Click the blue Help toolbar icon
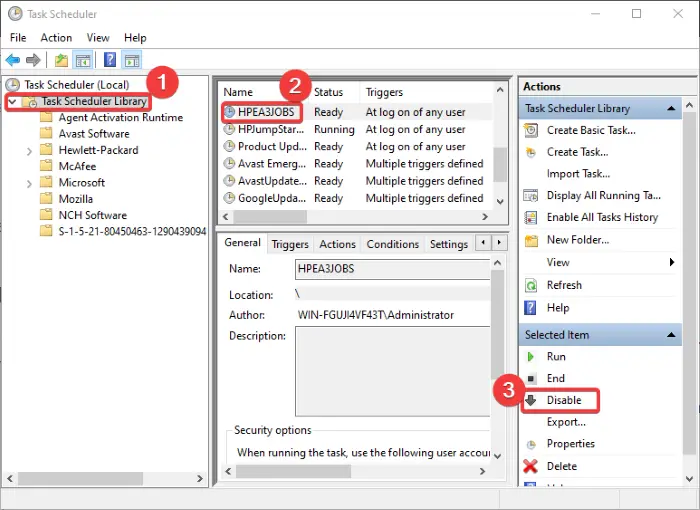The width and height of the screenshot is (700, 510). pyautogui.click(x=110, y=60)
